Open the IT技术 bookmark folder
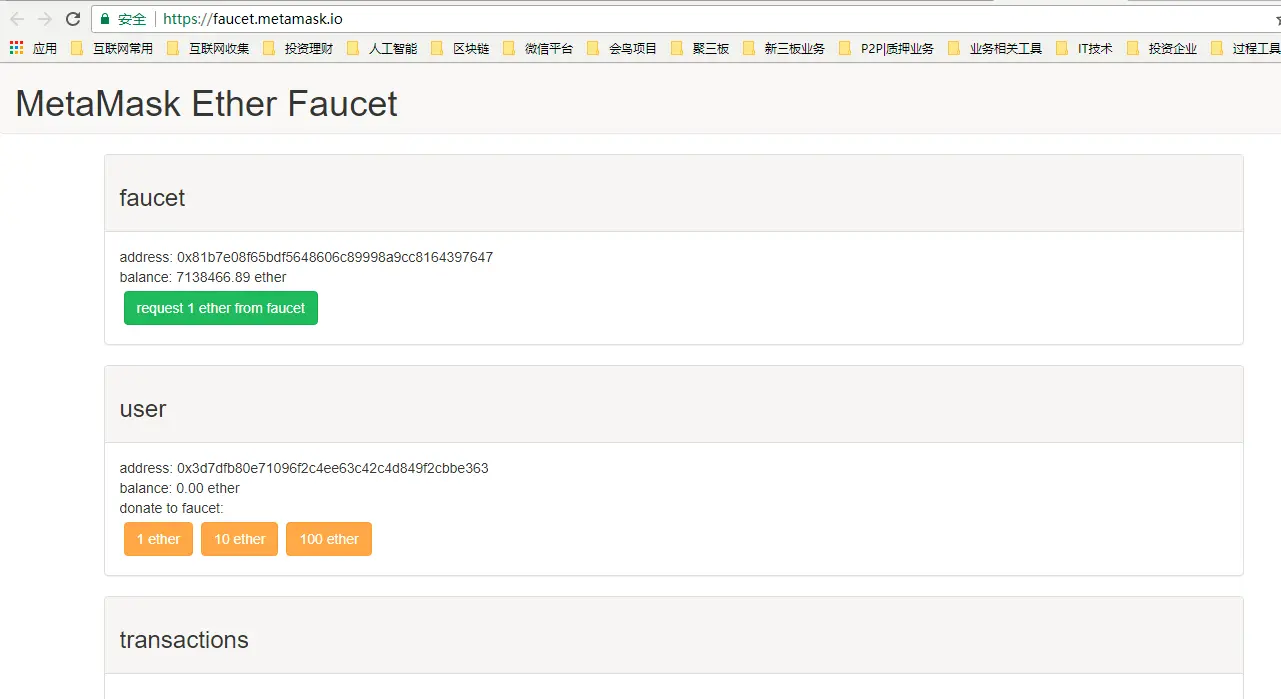 1085,48
